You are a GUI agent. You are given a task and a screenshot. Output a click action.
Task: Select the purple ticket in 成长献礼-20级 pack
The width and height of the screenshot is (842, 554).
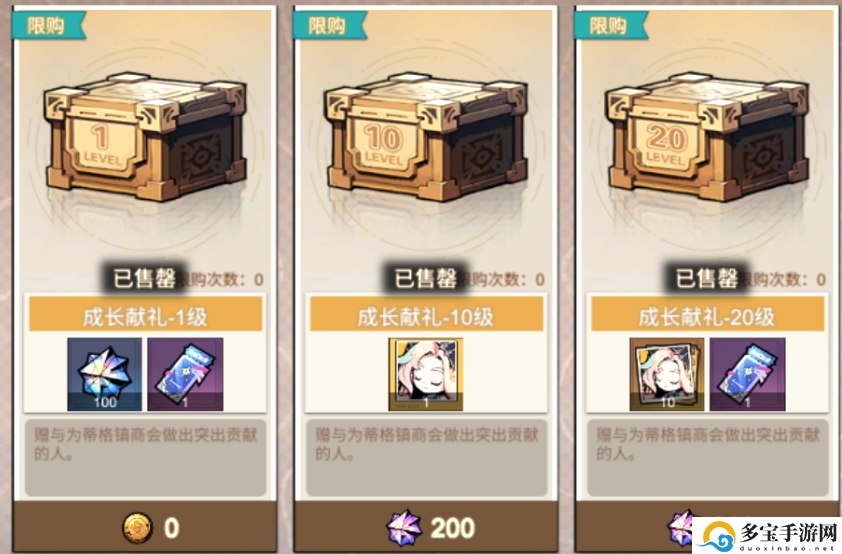(747, 374)
